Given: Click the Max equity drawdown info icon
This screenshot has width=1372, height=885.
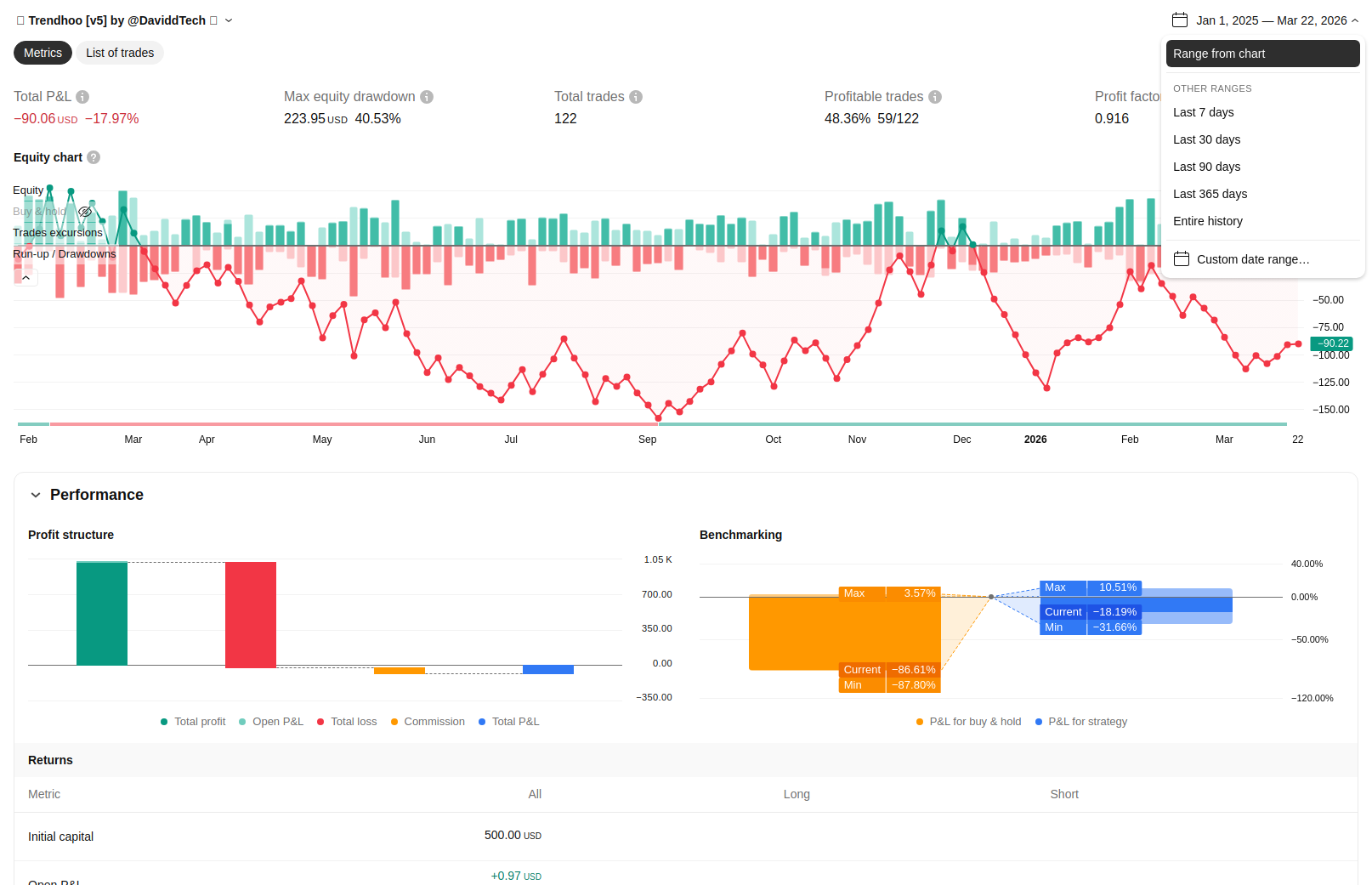Looking at the screenshot, I should click(427, 97).
